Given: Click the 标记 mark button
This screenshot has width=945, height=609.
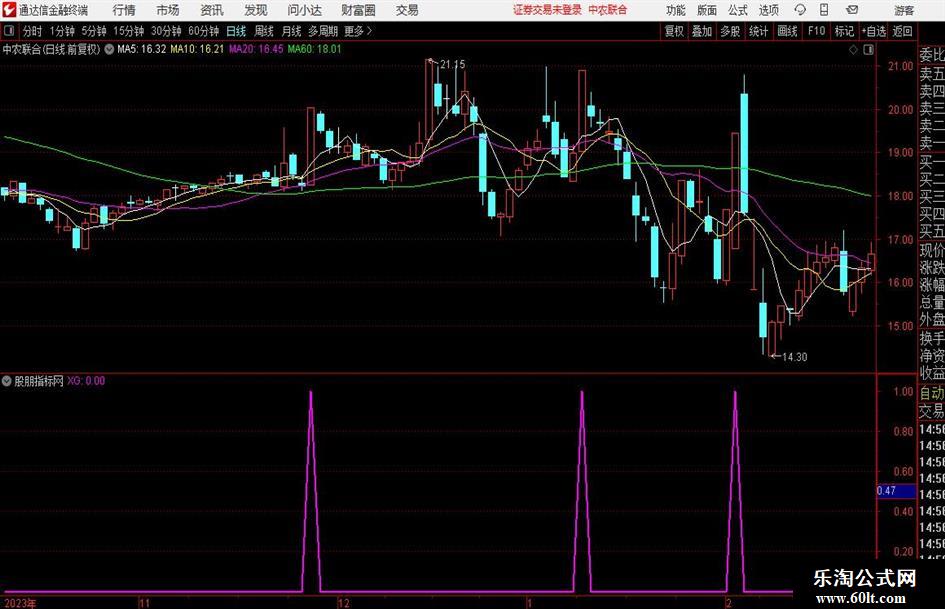Looking at the screenshot, I should [x=844, y=31].
